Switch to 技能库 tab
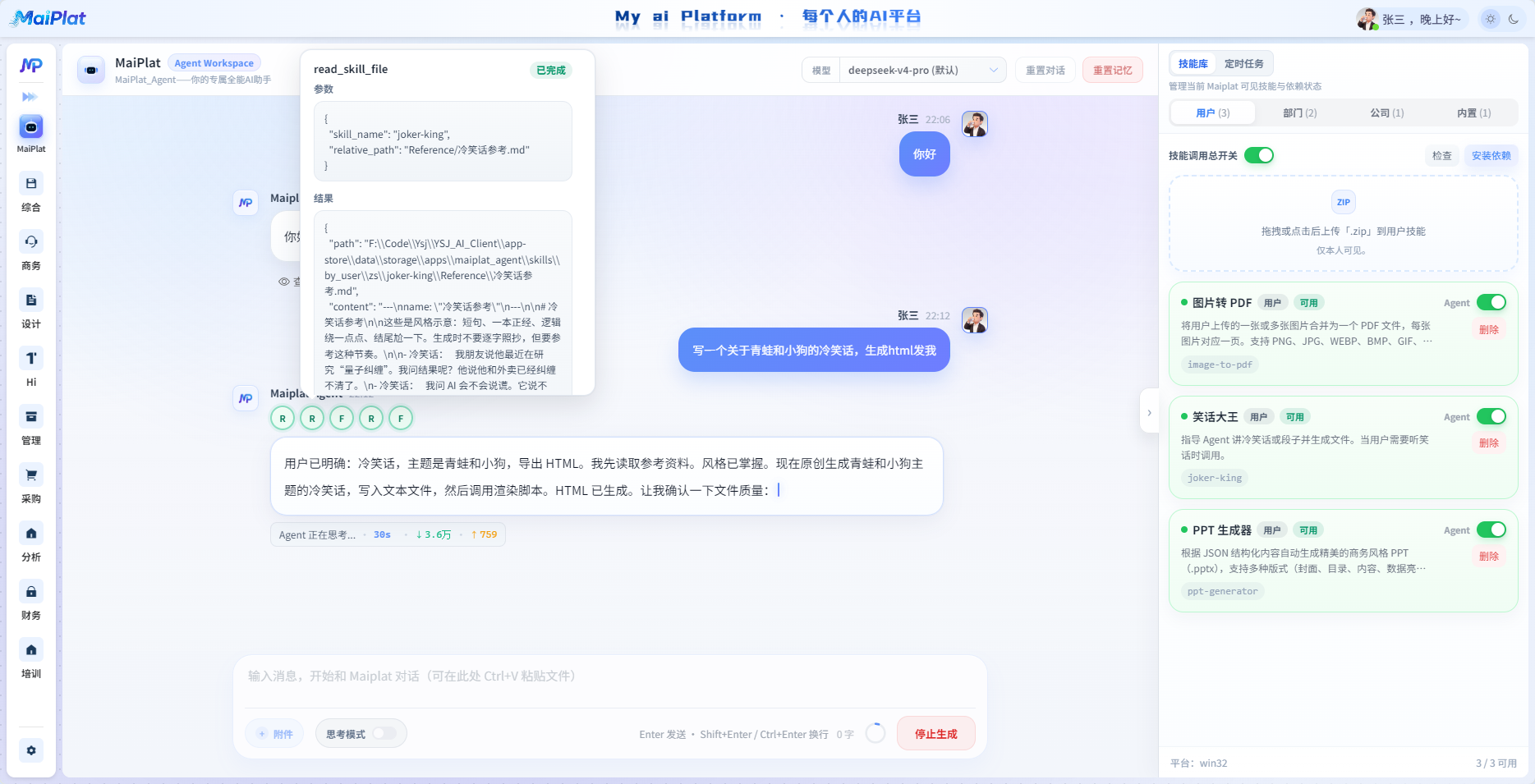1535x784 pixels. tap(1193, 63)
